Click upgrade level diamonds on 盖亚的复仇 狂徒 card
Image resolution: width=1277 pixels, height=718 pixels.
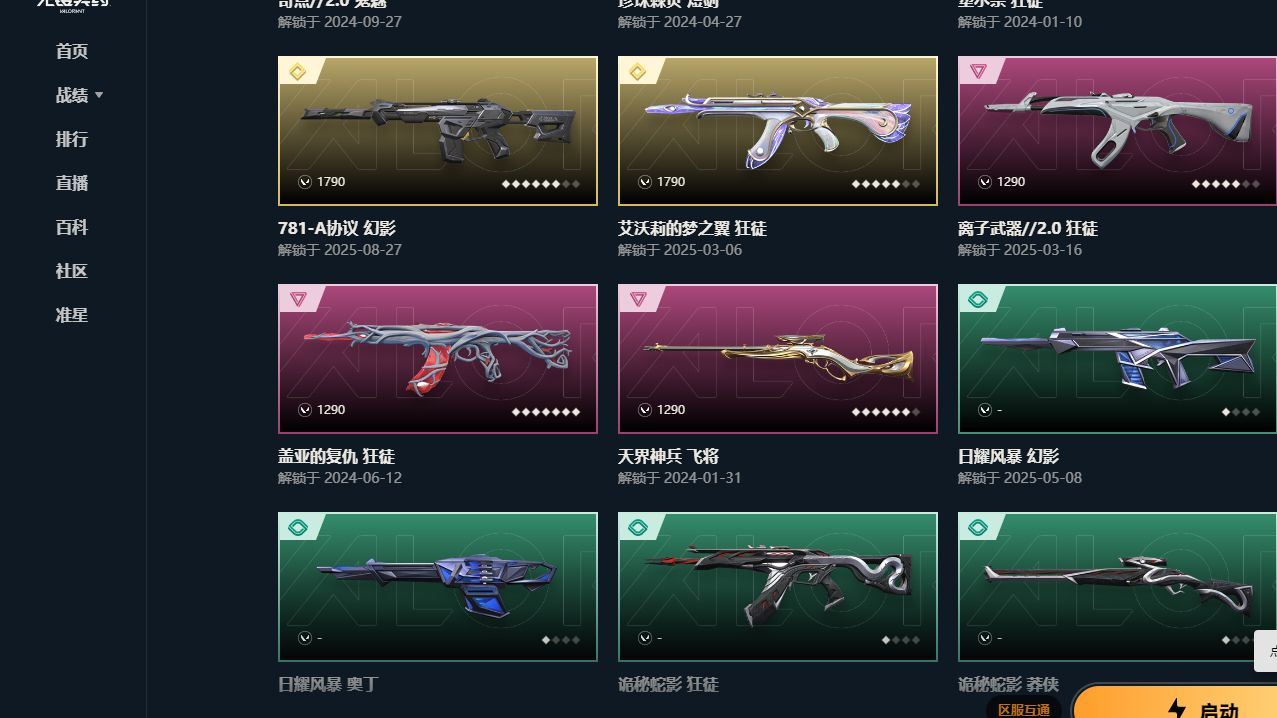[546, 411]
